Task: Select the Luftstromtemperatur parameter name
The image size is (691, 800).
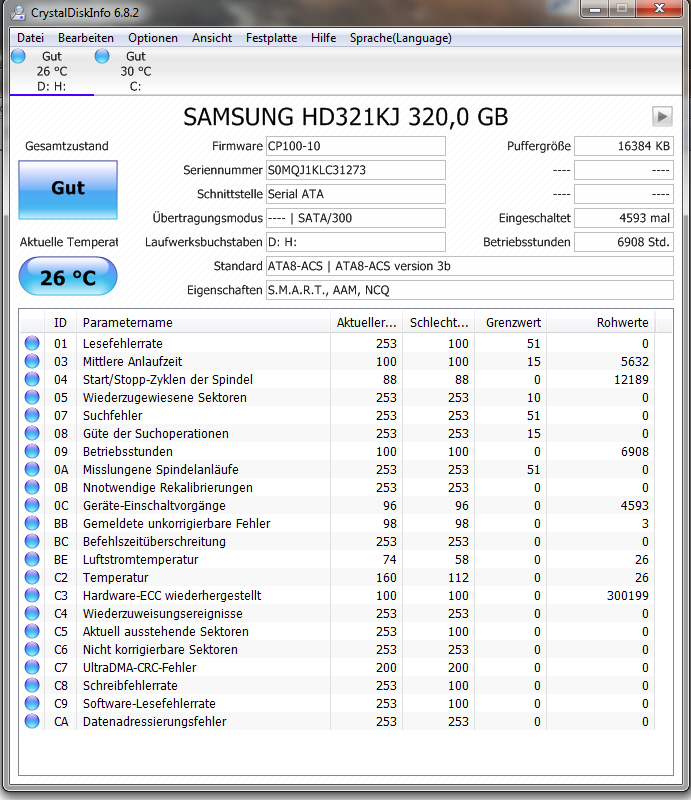Action: tap(140, 560)
